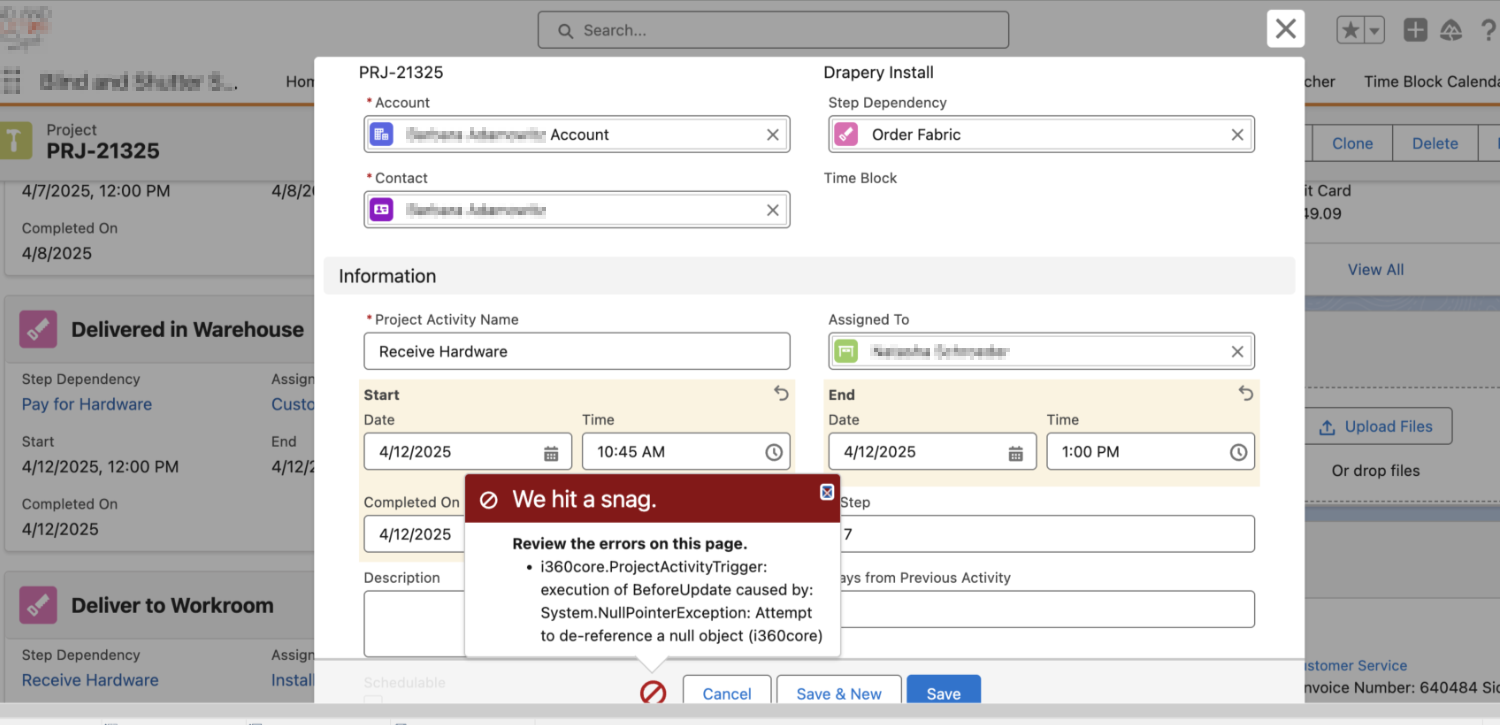The width and height of the screenshot is (1500, 725).
Task: Clear the Assigned To field
Action: (1237, 352)
